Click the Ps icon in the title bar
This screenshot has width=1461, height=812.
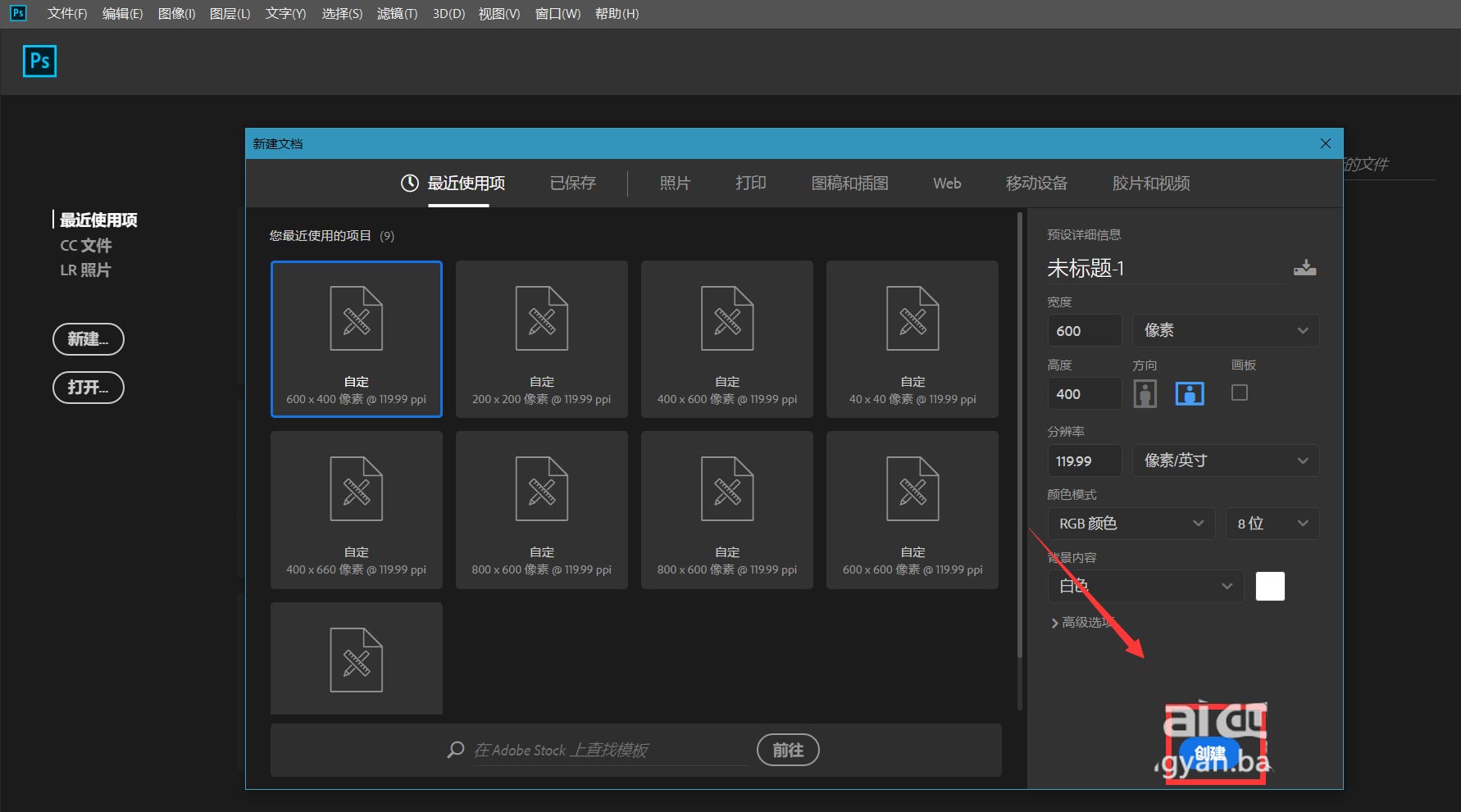click(x=18, y=13)
